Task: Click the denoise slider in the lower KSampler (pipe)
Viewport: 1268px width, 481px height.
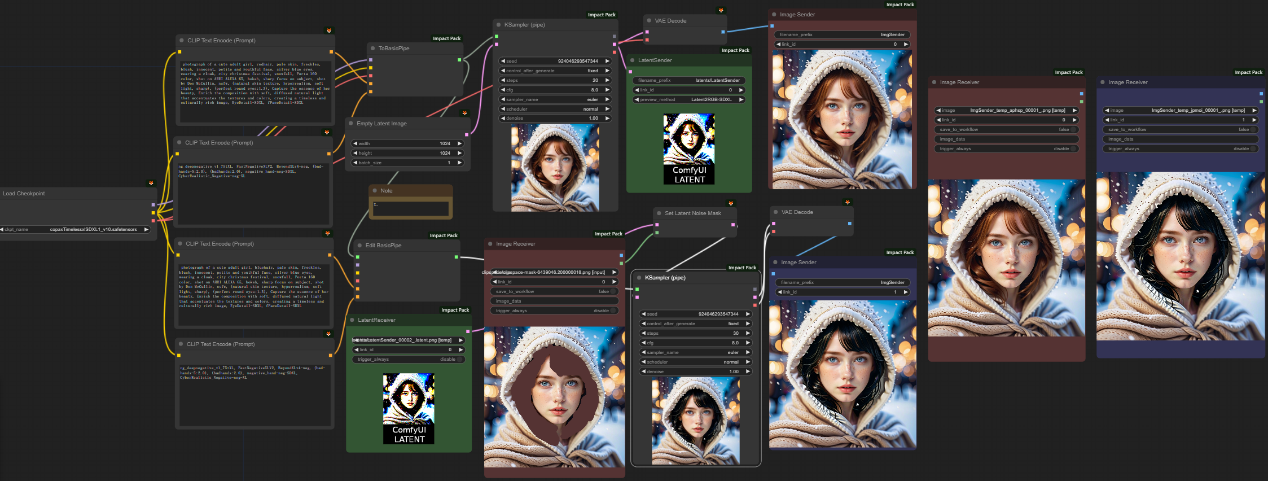Action: click(696, 370)
